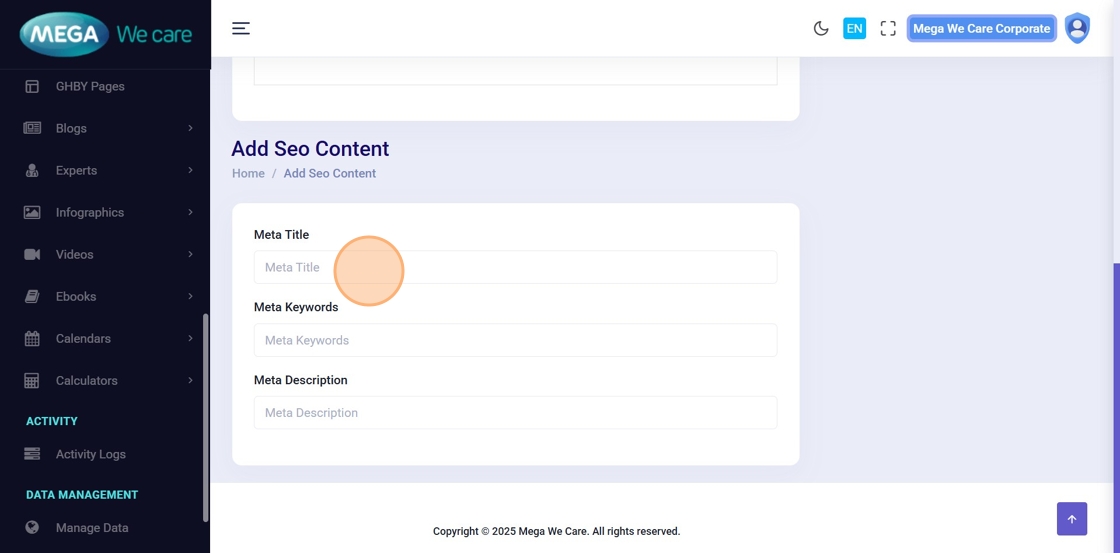Viewport: 1120px width, 553px height.
Task: Toggle dark mode with moon icon
Action: (x=821, y=28)
